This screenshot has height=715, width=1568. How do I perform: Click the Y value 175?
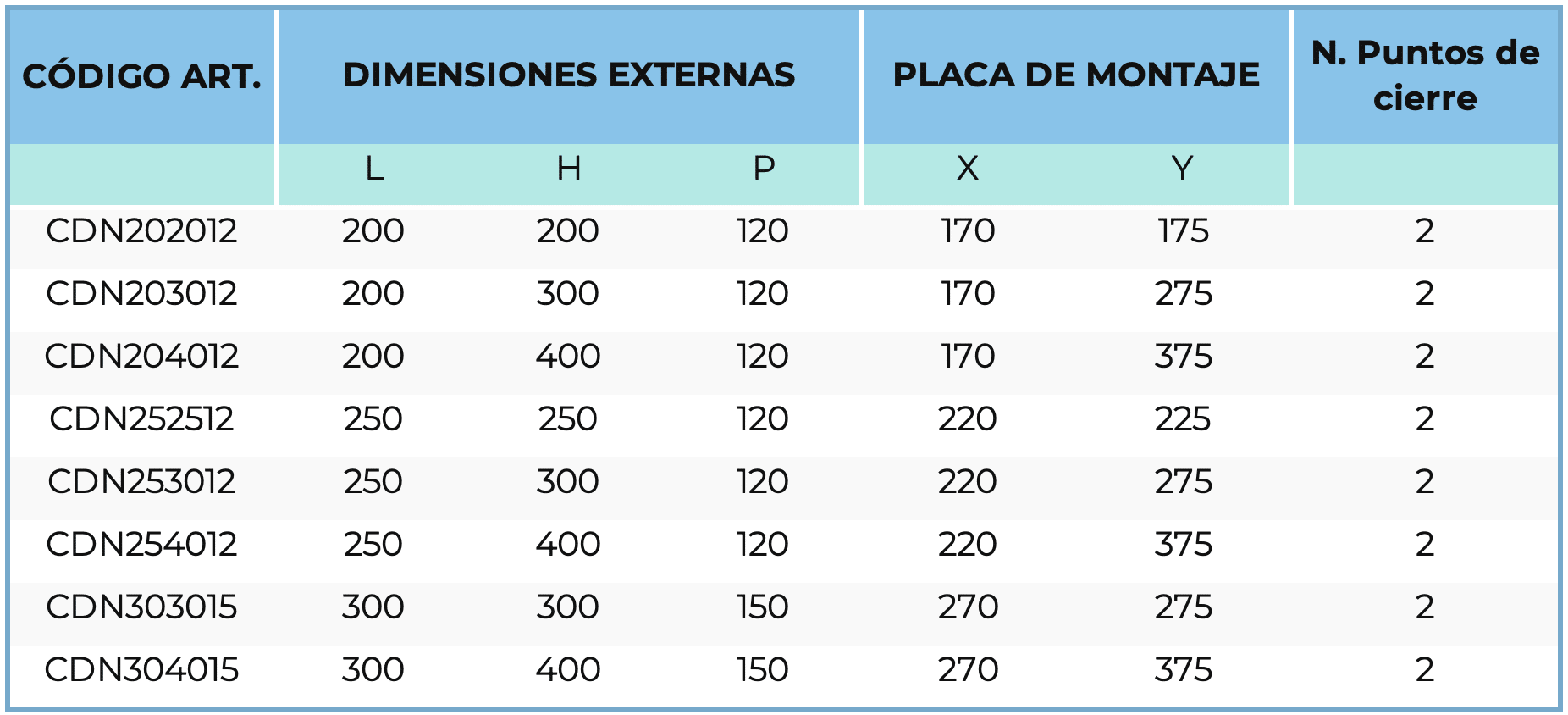point(1183,231)
